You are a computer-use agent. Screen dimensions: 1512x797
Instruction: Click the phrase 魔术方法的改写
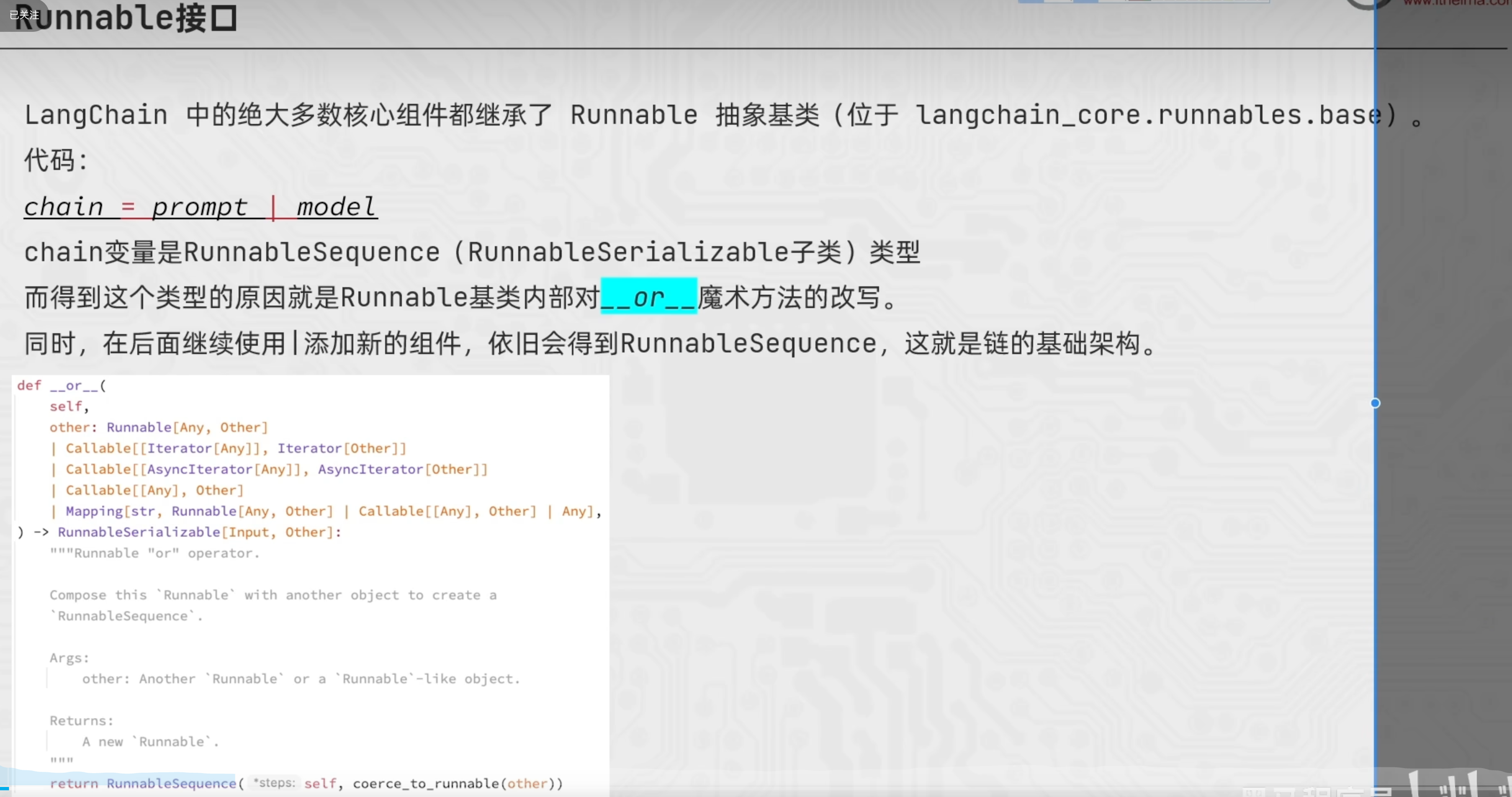click(789, 298)
